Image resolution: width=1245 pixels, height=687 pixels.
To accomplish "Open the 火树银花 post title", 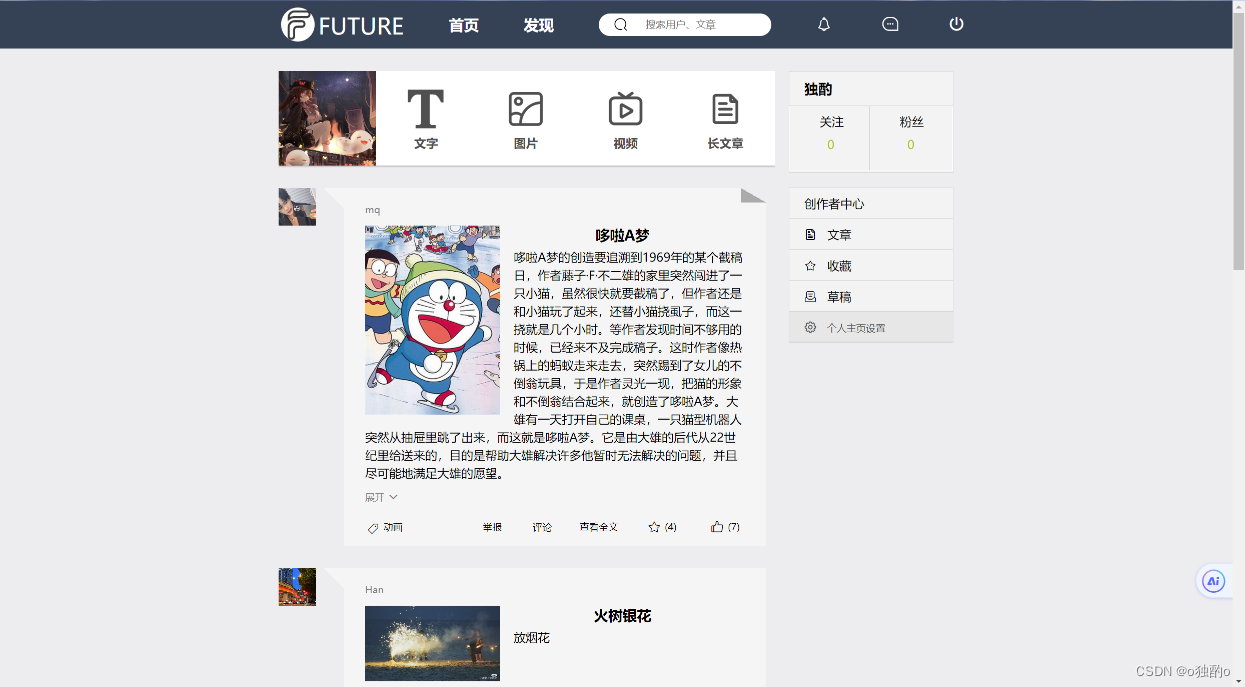I will point(622,615).
